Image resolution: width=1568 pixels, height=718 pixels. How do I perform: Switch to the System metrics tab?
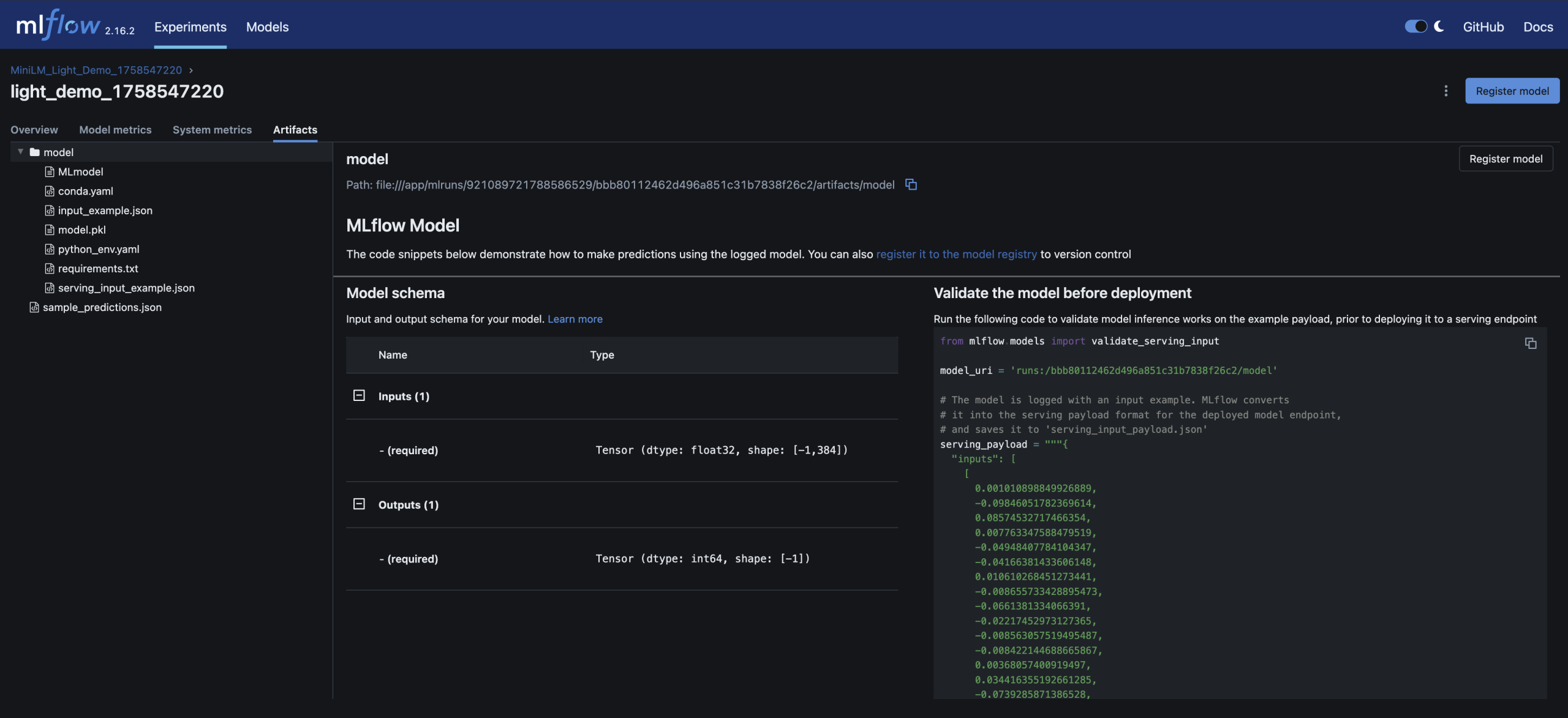(212, 130)
